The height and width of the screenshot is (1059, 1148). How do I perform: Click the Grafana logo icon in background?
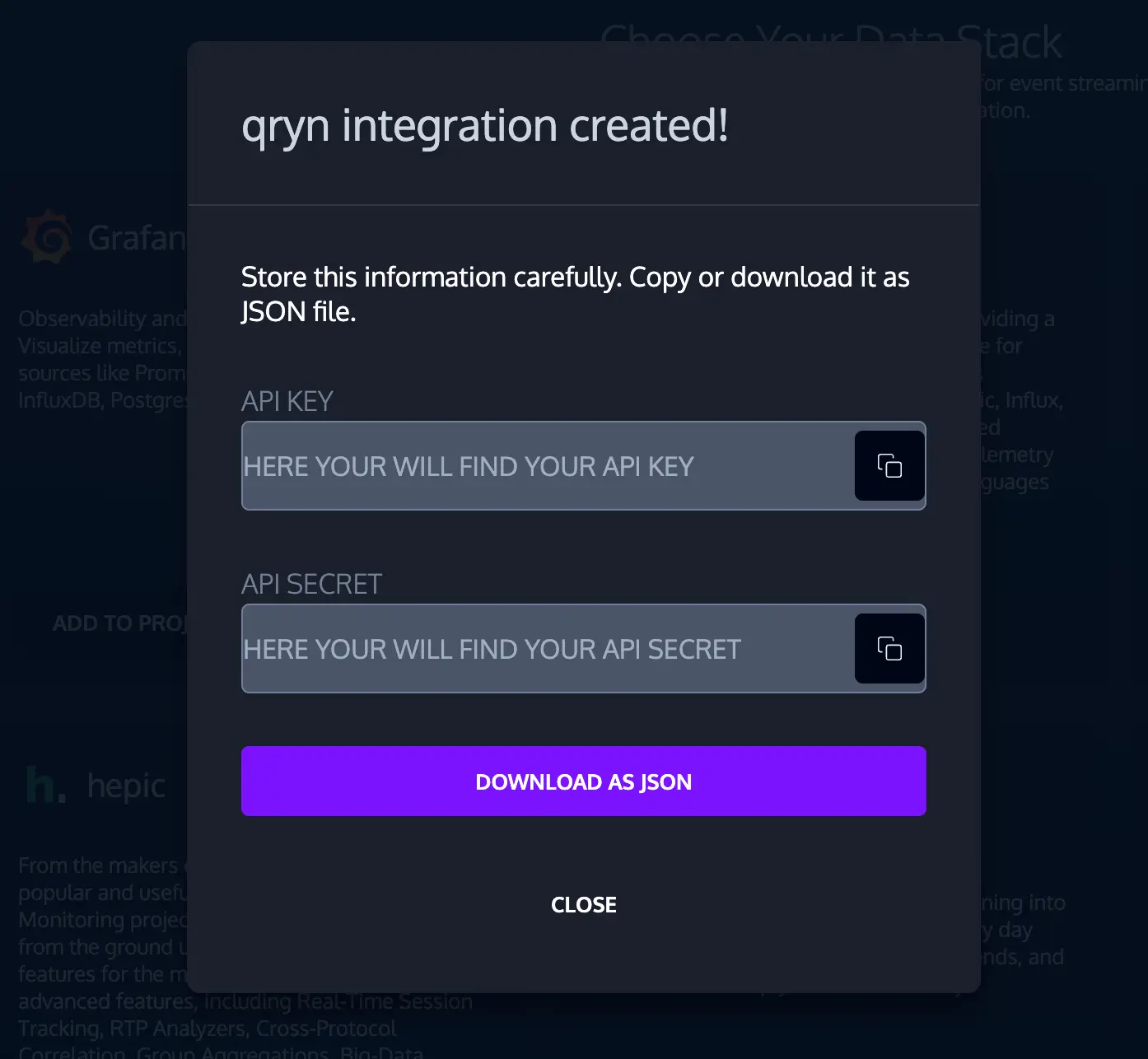pyautogui.click(x=47, y=237)
